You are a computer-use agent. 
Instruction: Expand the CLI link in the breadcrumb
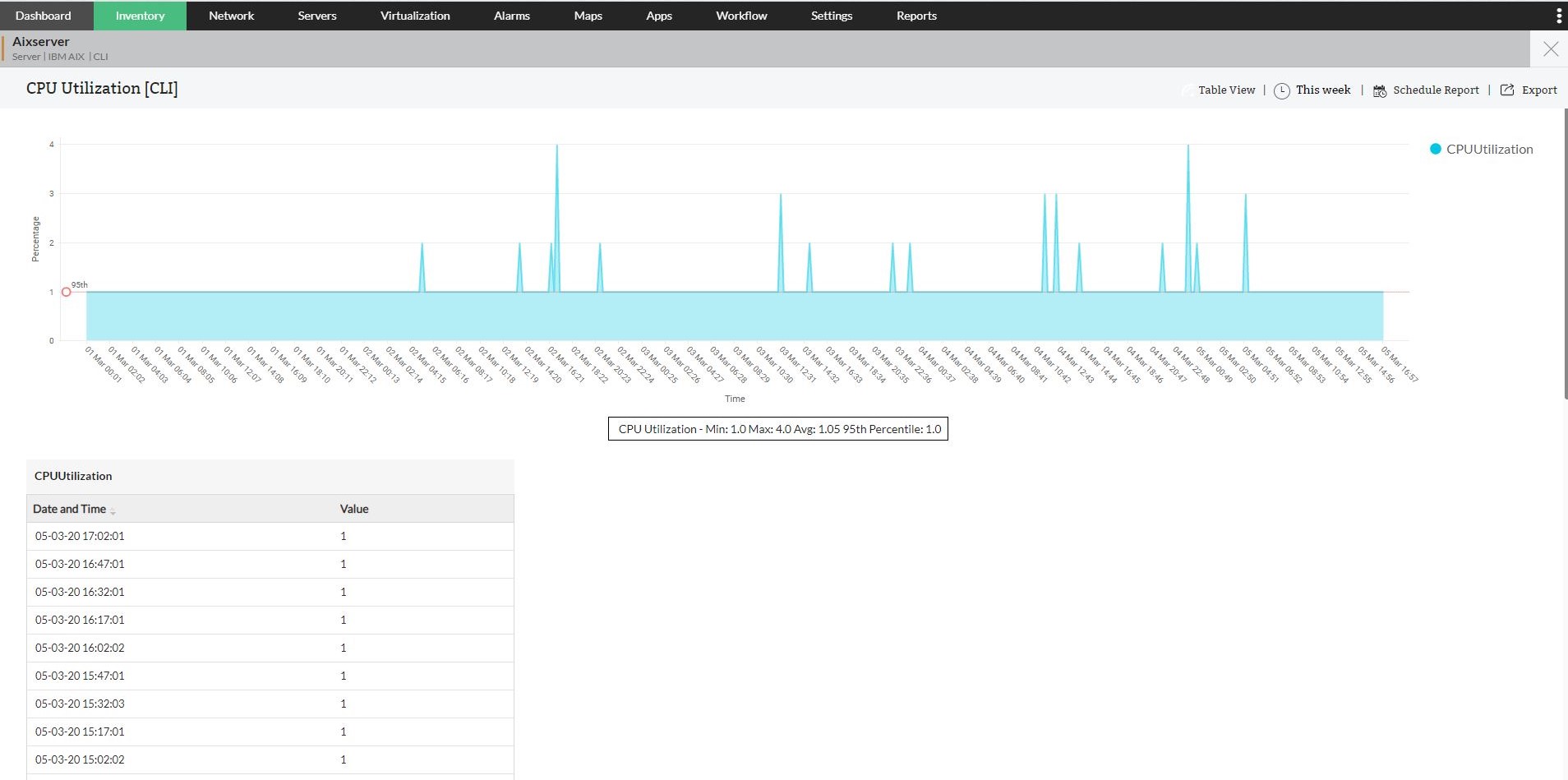click(100, 57)
